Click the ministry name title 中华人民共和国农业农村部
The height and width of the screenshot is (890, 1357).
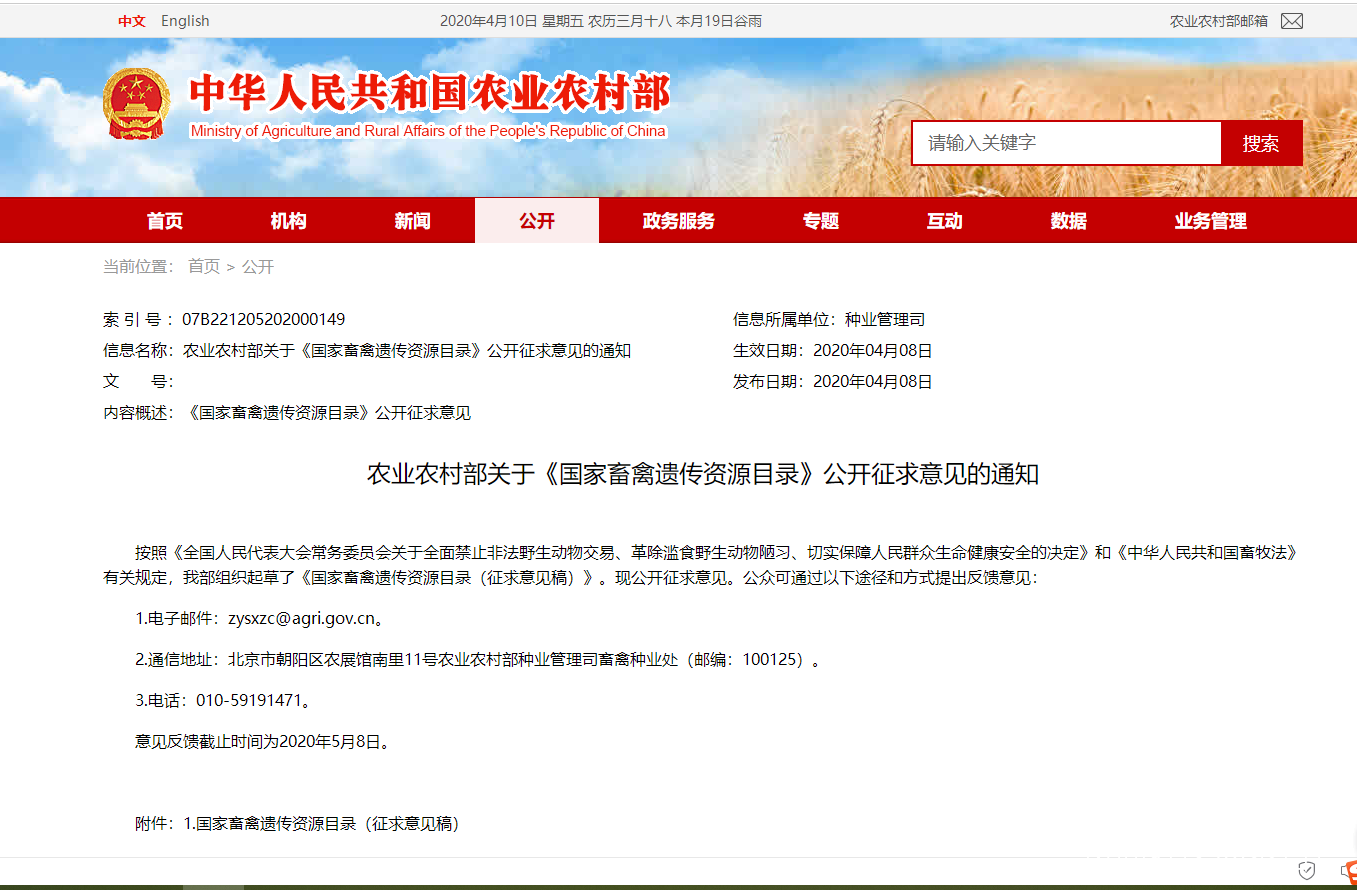(x=430, y=94)
